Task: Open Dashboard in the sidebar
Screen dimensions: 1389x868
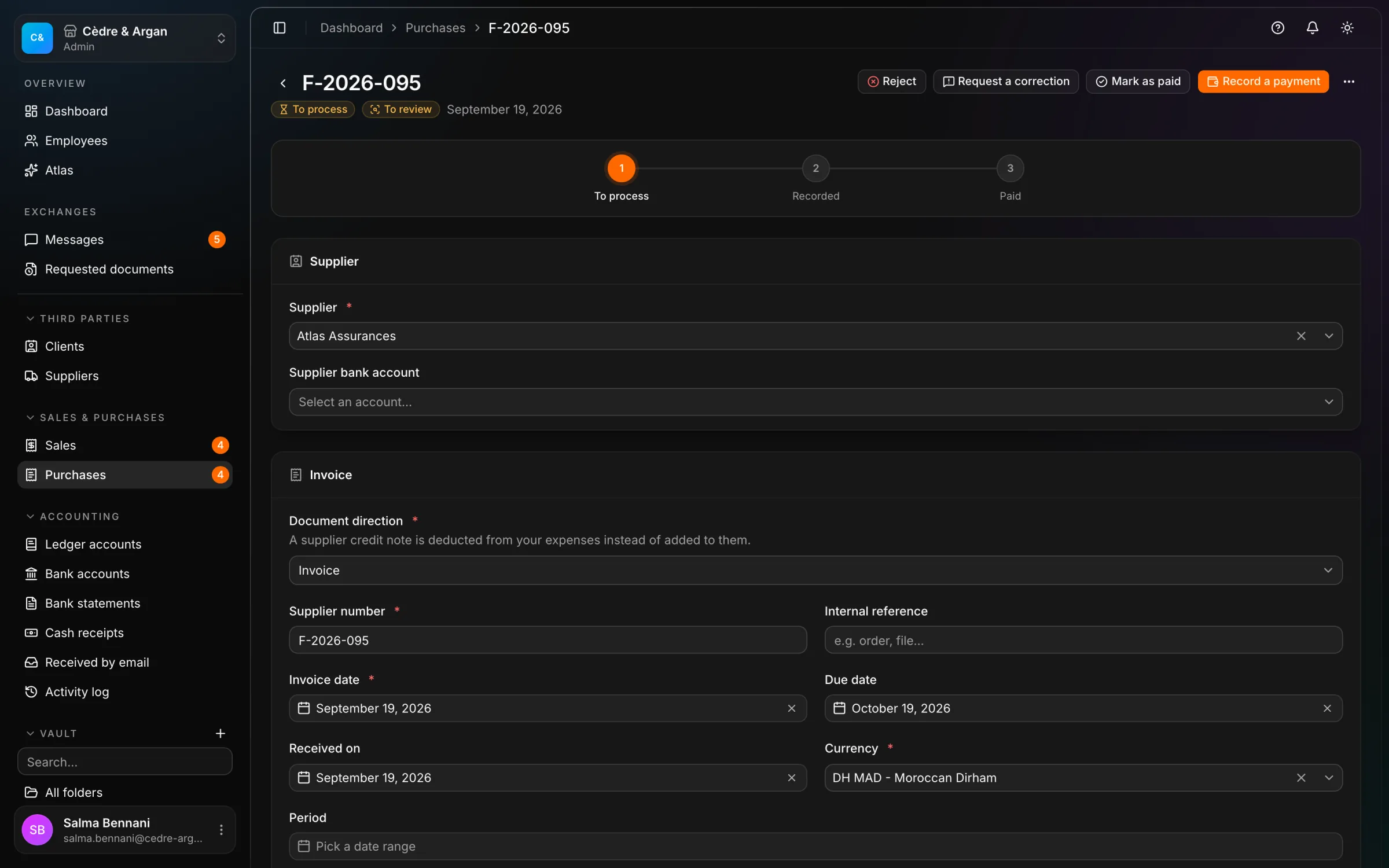Action: pyautogui.click(x=125, y=111)
